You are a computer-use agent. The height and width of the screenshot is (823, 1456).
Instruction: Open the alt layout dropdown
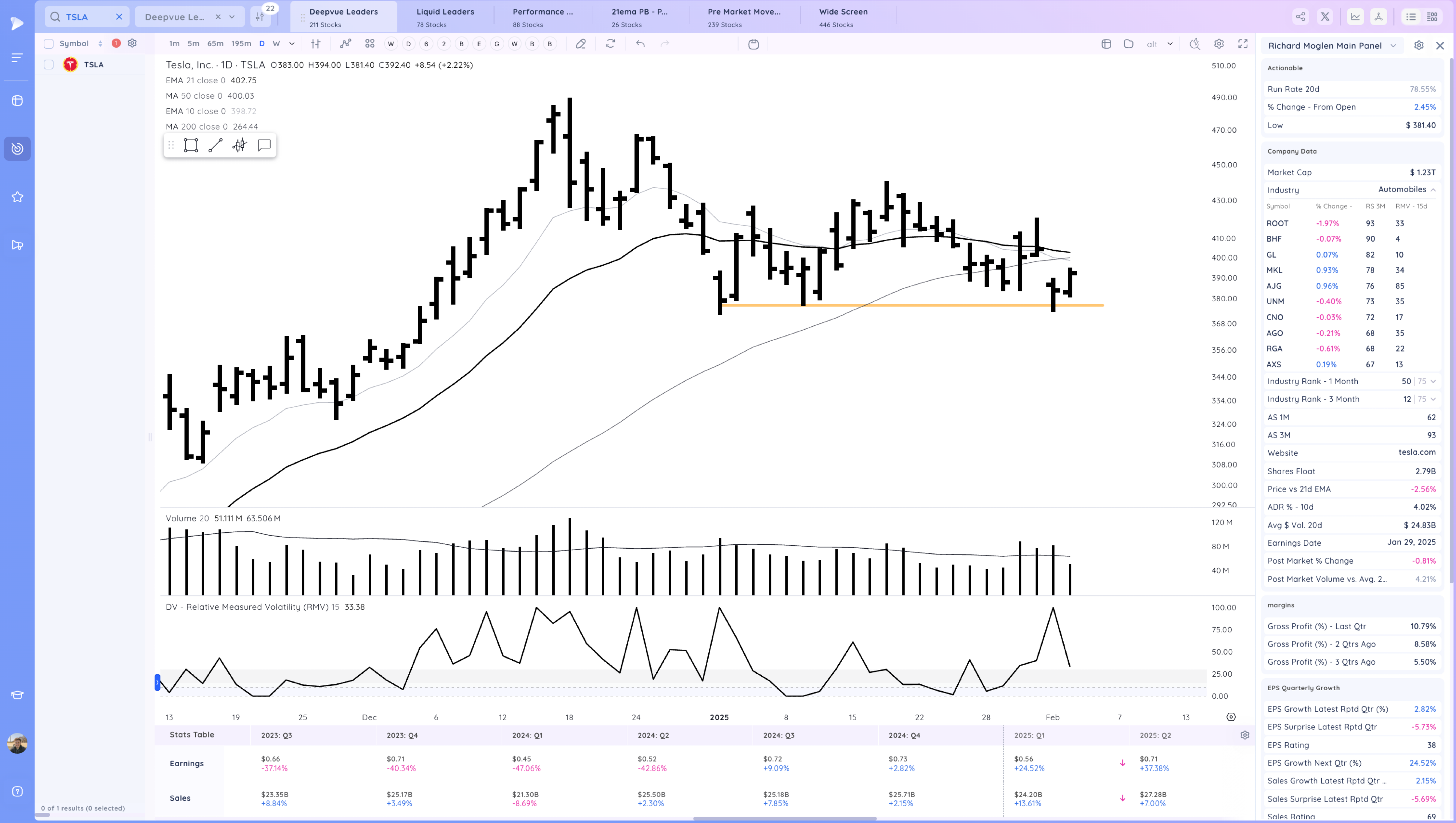click(1170, 44)
